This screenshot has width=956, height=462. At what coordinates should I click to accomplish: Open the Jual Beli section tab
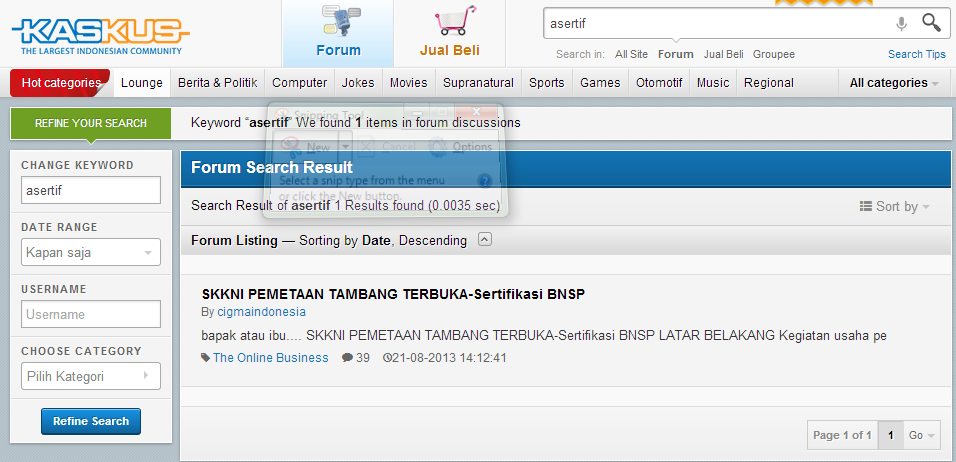pyautogui.click(x=449, y=34)
